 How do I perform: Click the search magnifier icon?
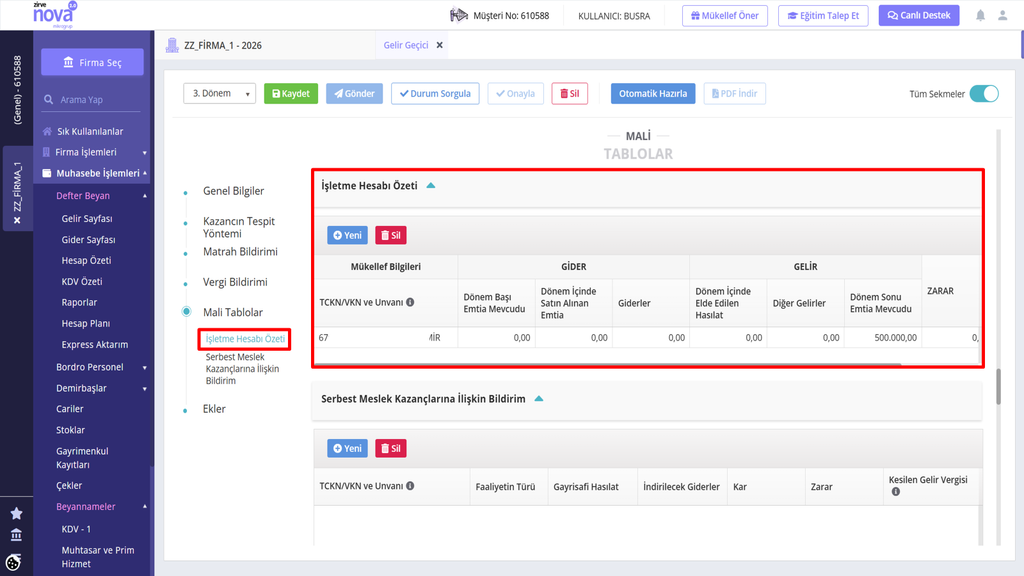(x=49, y=100)
